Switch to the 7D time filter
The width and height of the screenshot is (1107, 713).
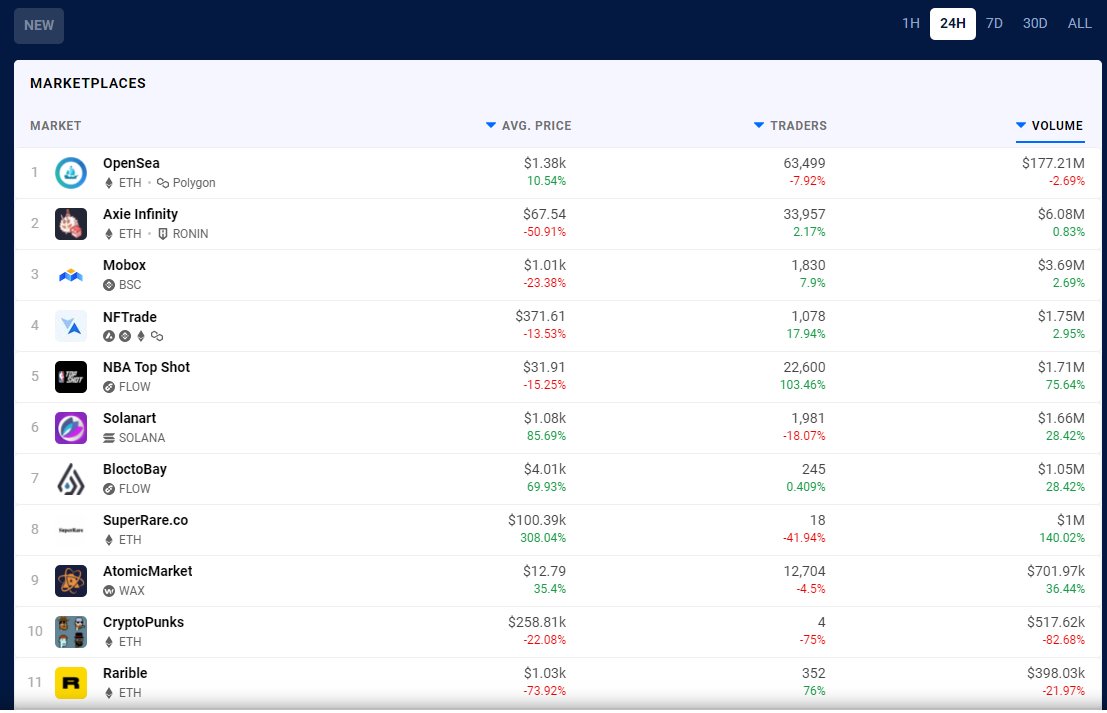click(x=994, y=23)
